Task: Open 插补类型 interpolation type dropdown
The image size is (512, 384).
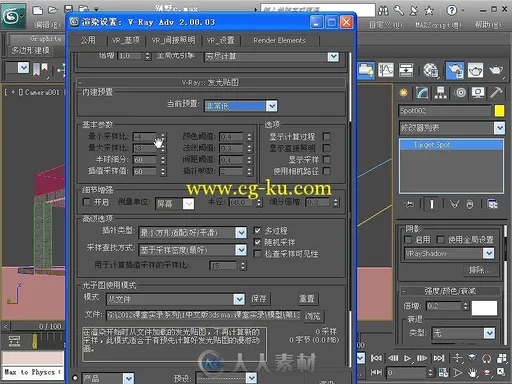Action: point(241,232)
